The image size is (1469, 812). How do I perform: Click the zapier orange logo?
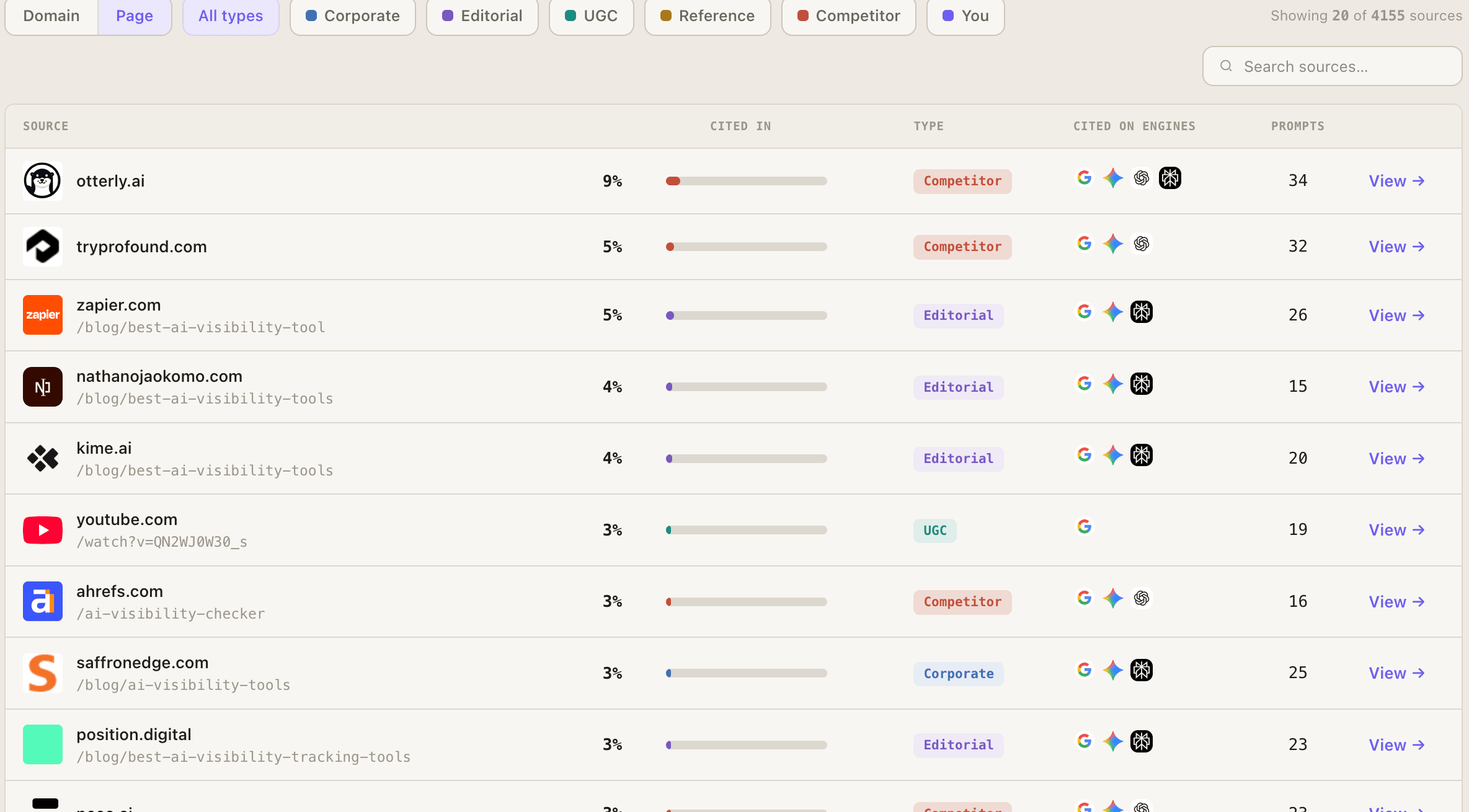[42, 315]
